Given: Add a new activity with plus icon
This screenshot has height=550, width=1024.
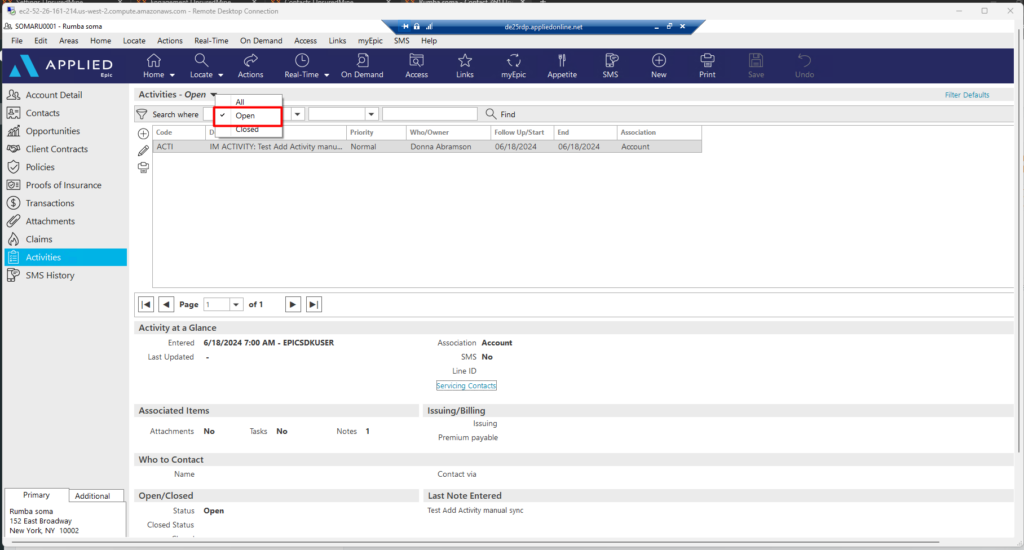Looking at the screenshot, I should [x=144, y=133].
